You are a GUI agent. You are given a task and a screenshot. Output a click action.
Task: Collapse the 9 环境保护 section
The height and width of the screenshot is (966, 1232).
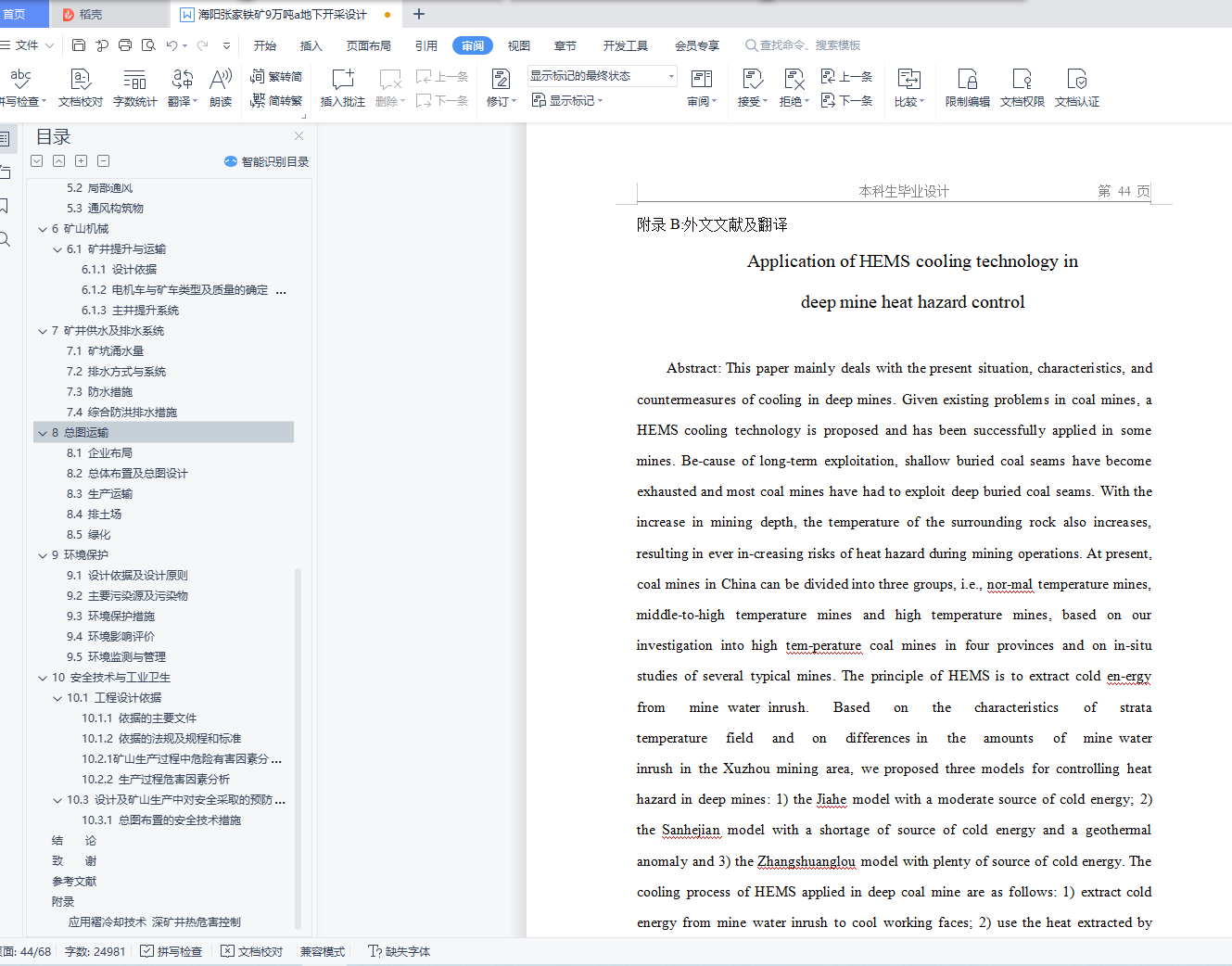pos(43,555)
